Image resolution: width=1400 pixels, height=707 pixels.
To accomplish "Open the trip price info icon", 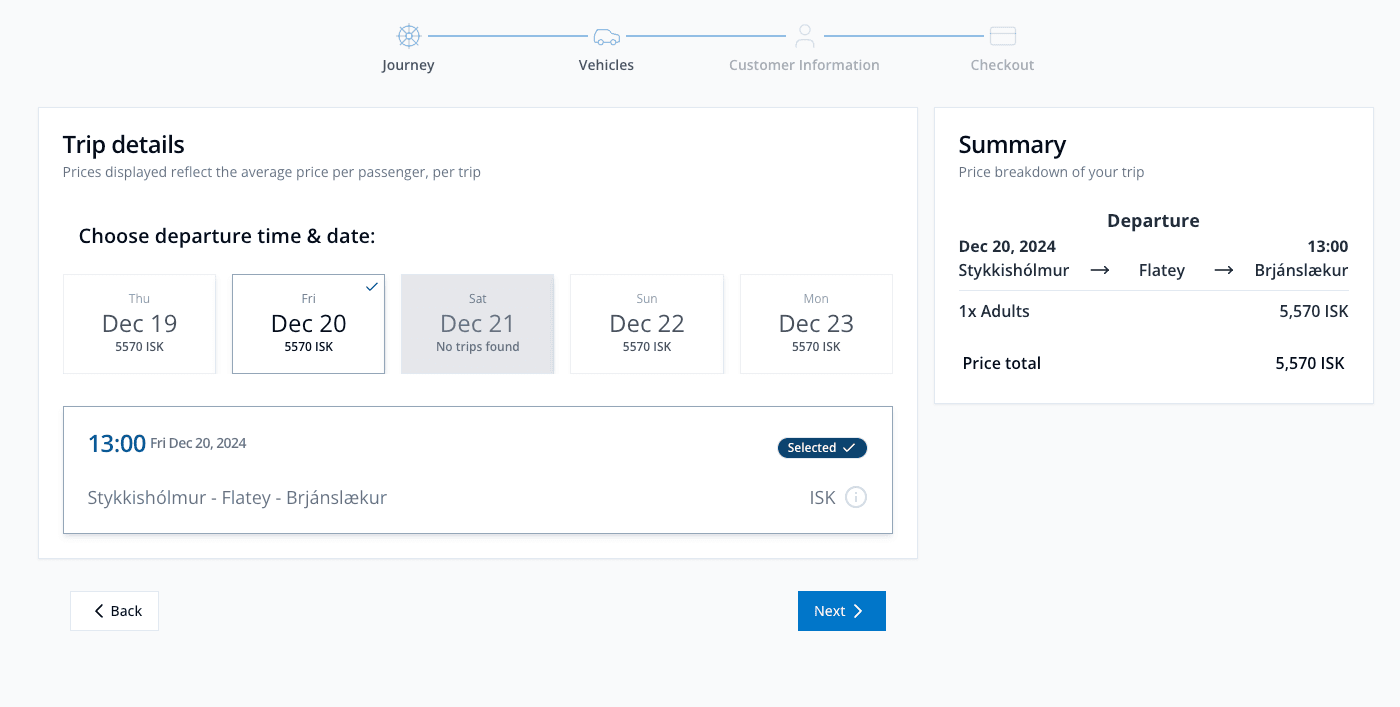I will (856, 497).
